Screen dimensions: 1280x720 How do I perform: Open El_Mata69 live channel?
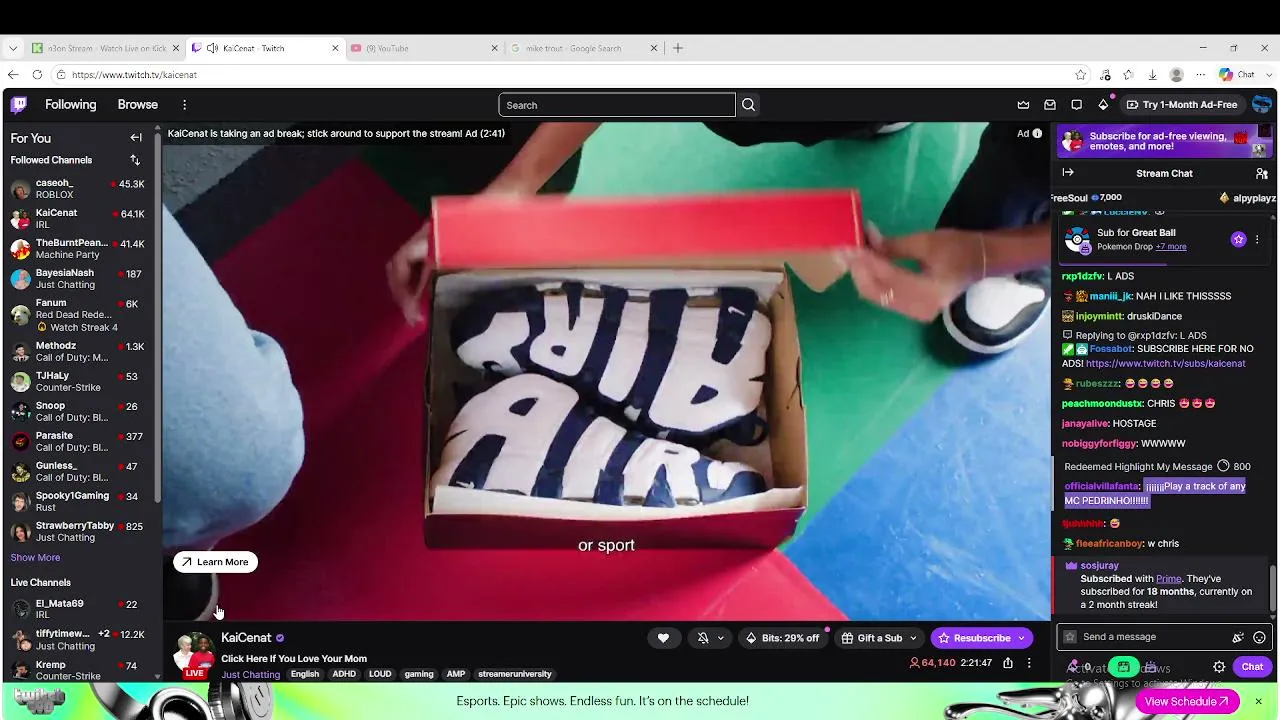[x=78, y=609]
